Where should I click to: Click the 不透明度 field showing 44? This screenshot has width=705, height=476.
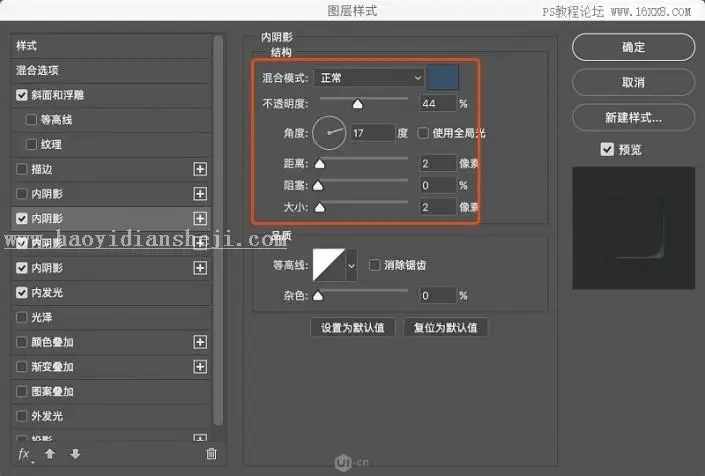tap(437, 104)
